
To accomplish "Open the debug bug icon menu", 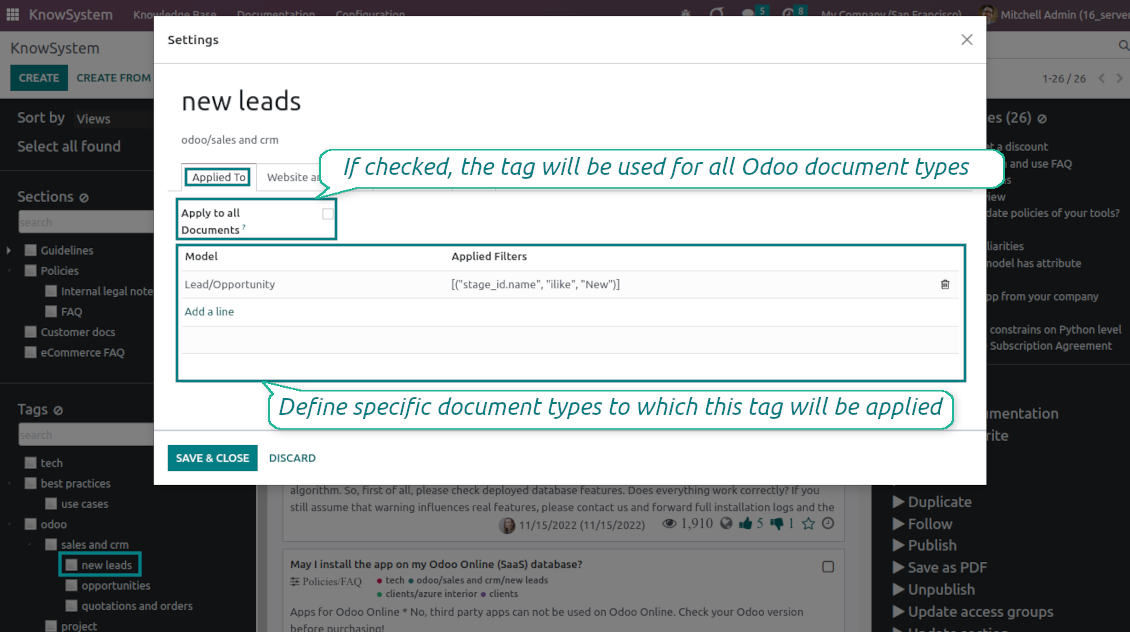I will tap(685, 15).
